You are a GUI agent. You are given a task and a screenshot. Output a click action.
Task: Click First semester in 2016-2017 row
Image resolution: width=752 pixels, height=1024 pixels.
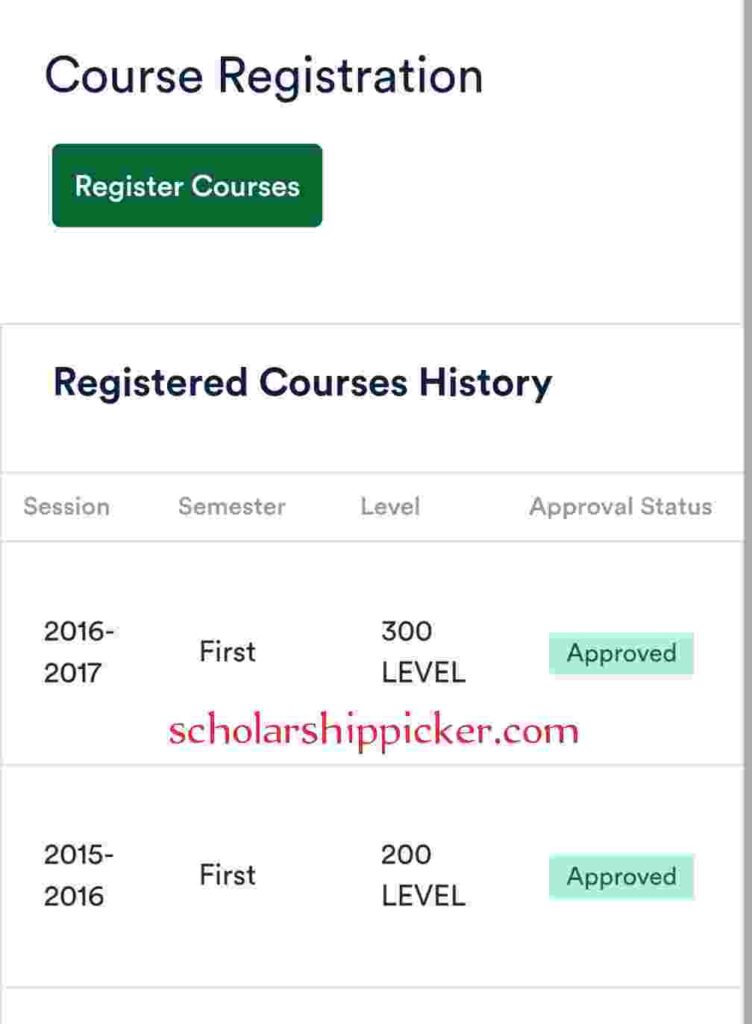pyautogui.click(x=228, y=652)
